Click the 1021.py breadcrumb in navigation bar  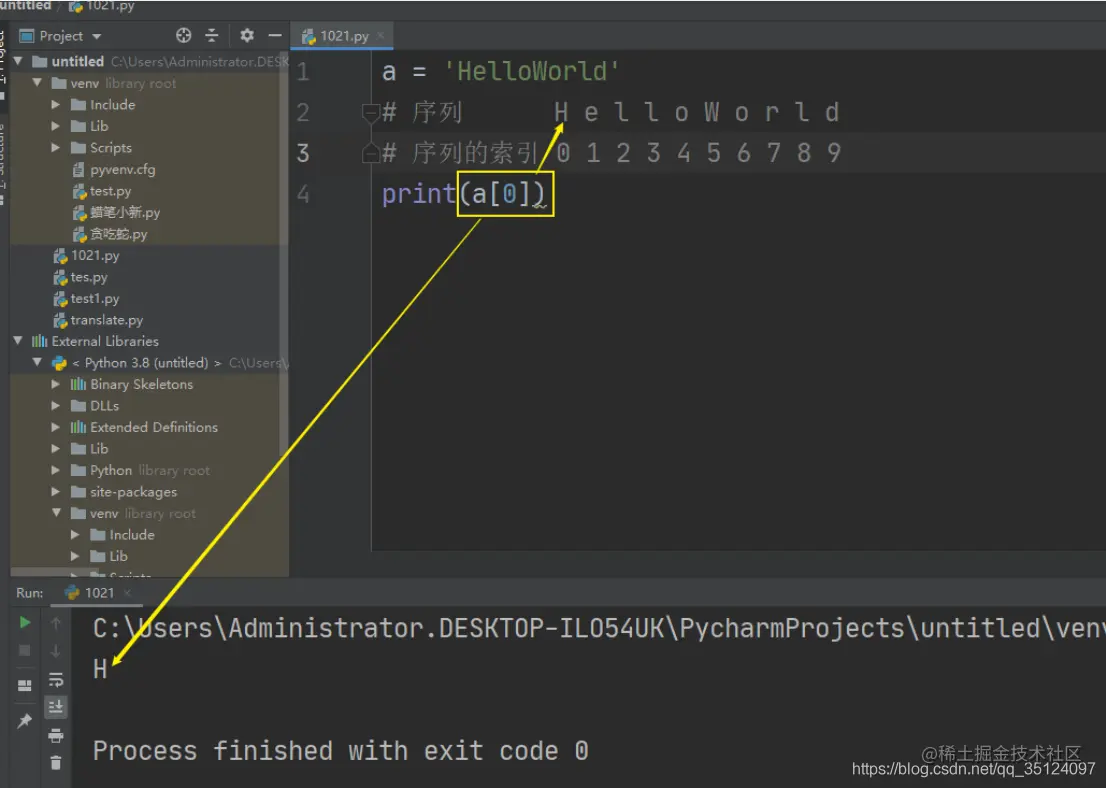click(102, 6)
